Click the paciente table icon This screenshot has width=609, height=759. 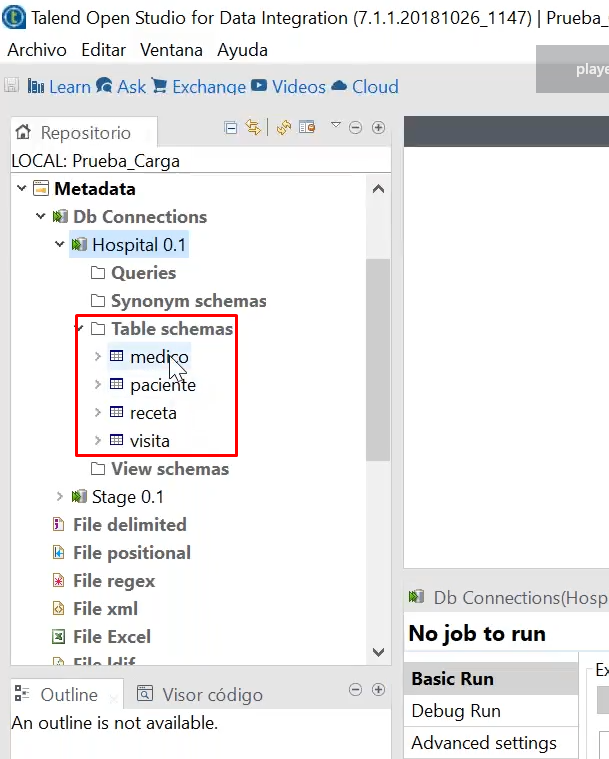(117, 384)
